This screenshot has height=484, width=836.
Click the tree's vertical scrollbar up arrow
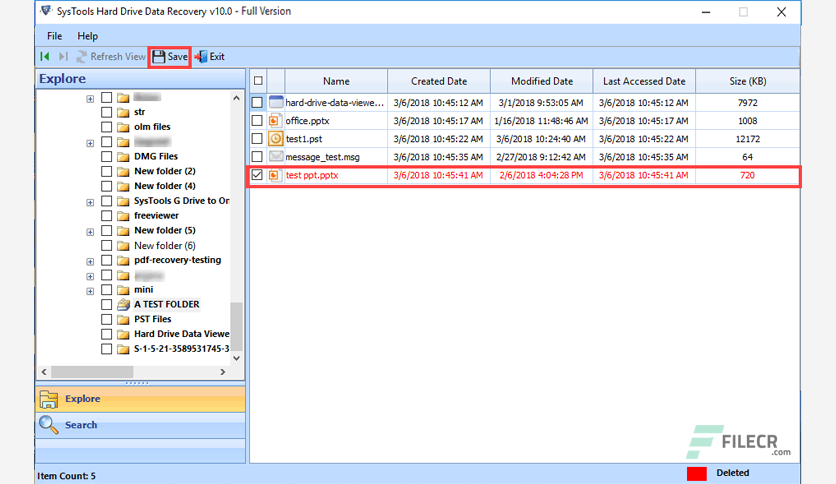[x=237, y=98]
